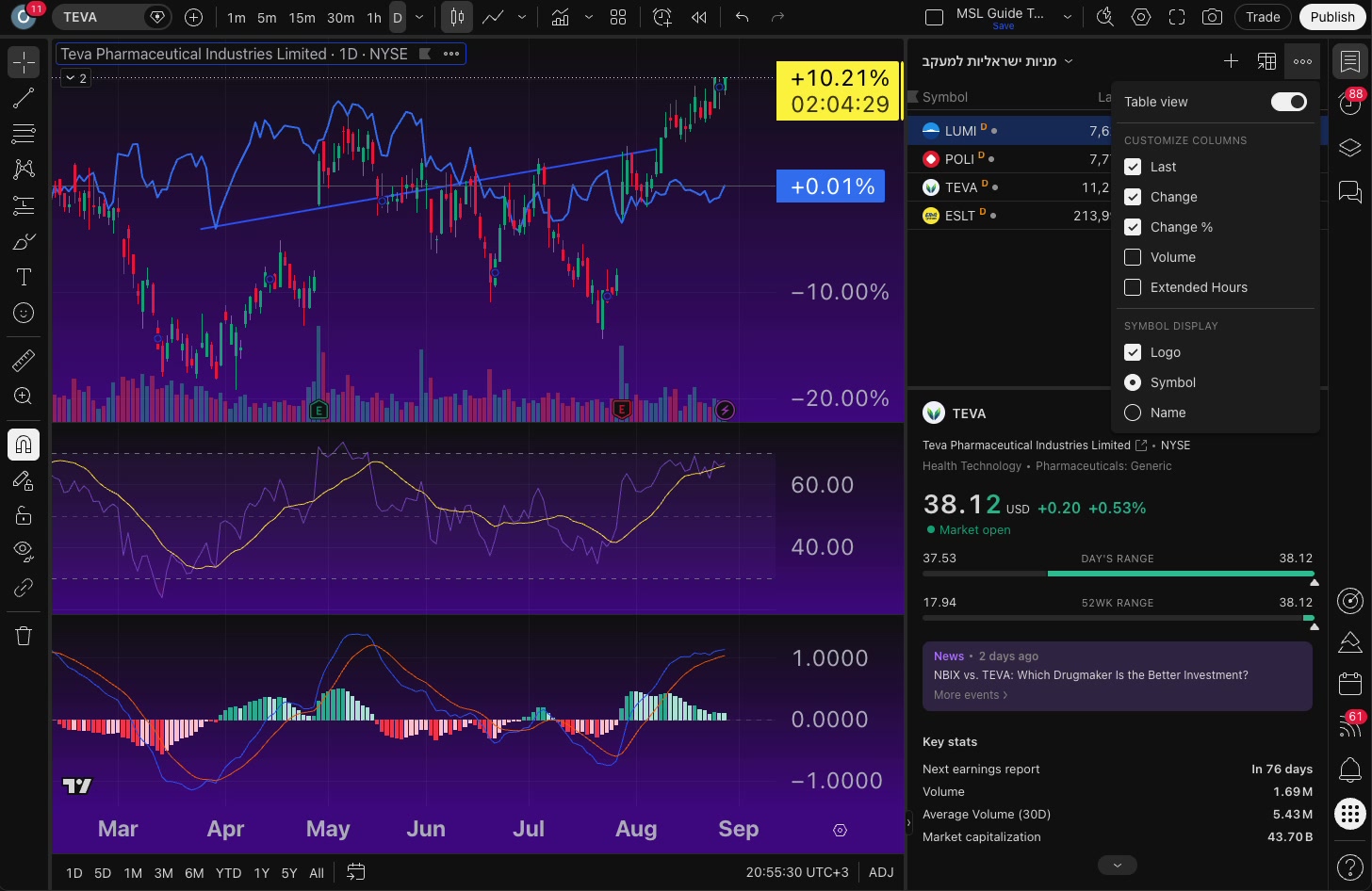The height and width of the screenshot is (891, 1372).
Task: Select the trend line drawing tool
Action: point(24,98)
